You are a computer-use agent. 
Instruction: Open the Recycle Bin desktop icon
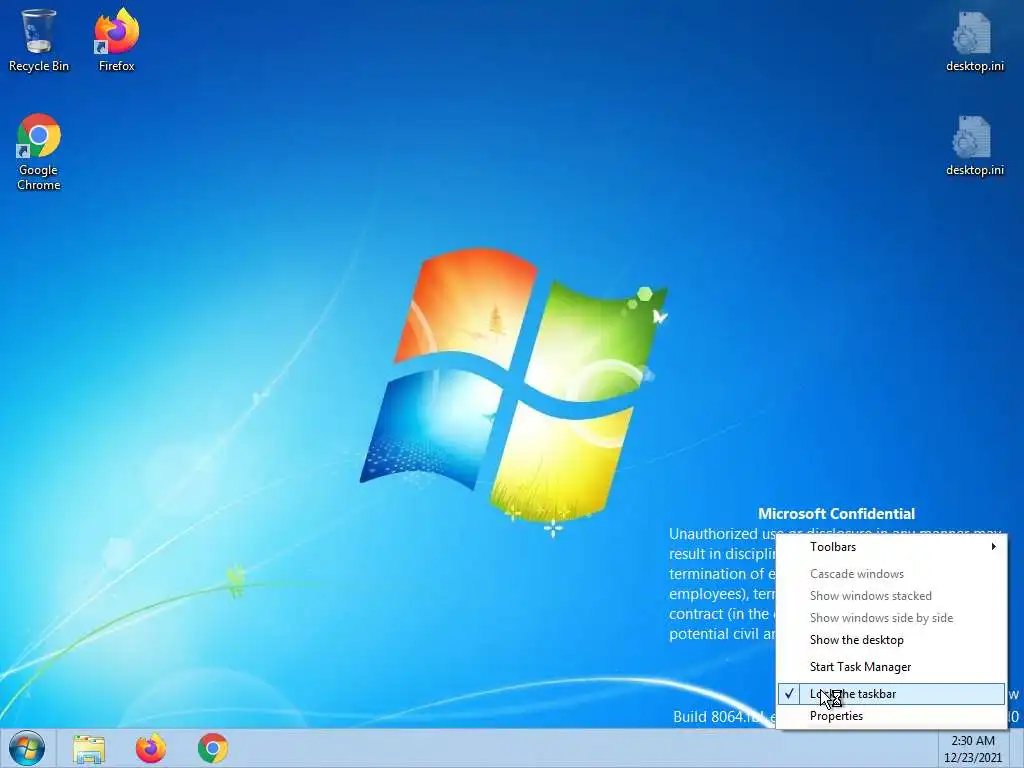[x=39, y=39]
